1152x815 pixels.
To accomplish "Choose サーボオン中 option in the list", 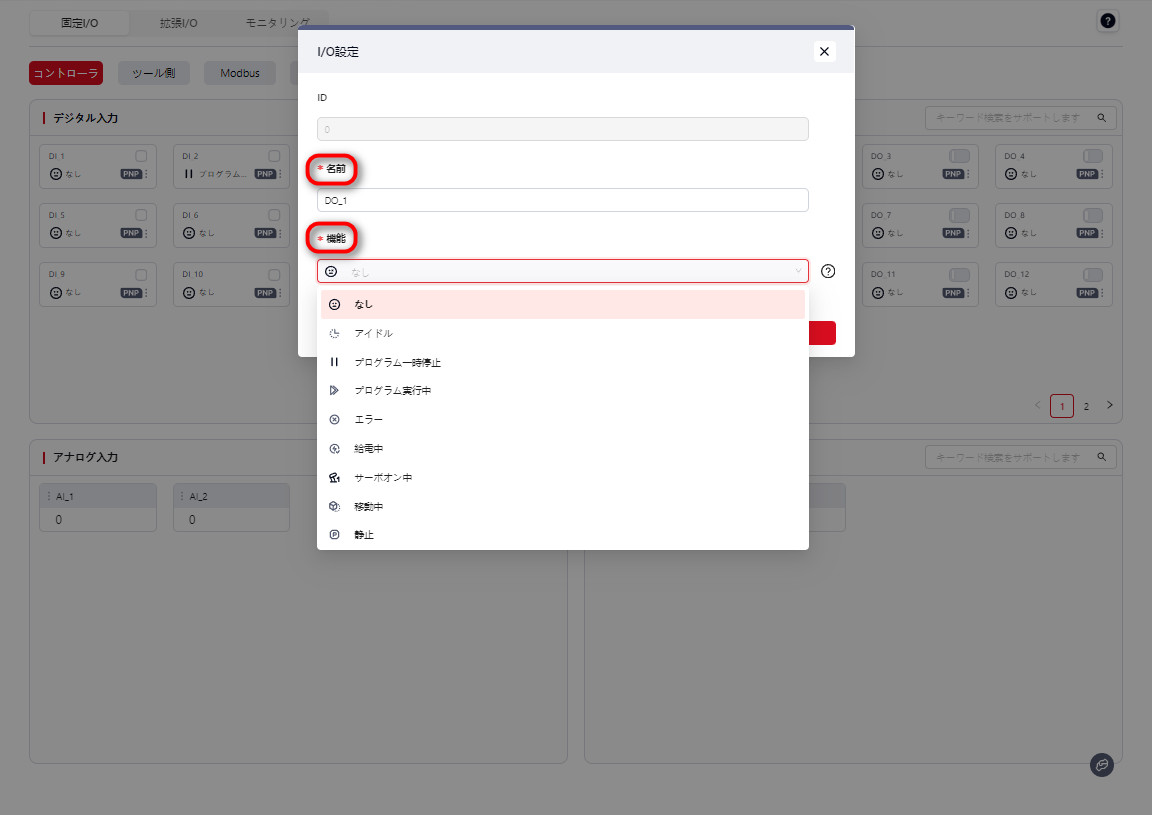I will click(x=383, y=478).
